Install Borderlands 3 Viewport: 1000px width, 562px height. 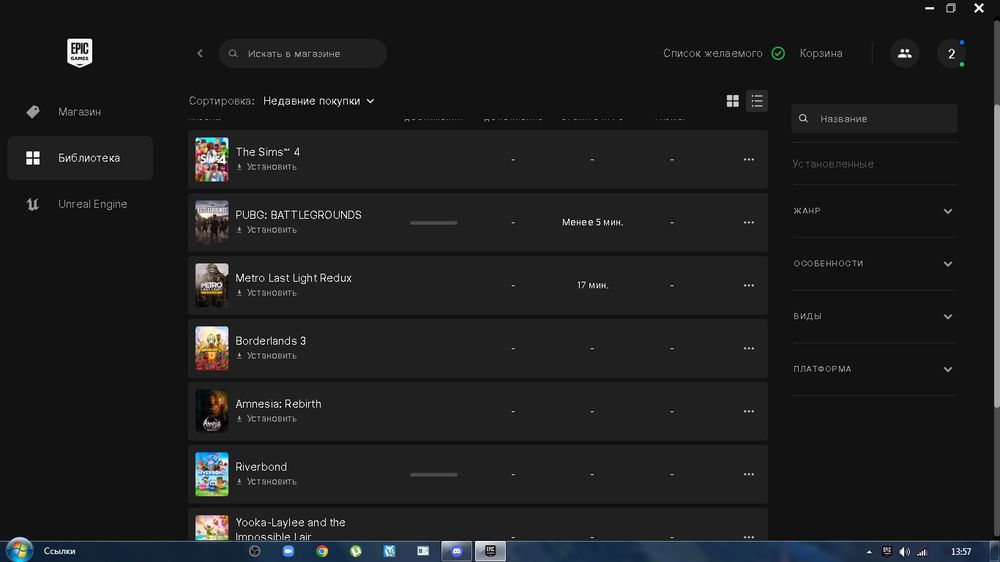[x=267, y=356]
